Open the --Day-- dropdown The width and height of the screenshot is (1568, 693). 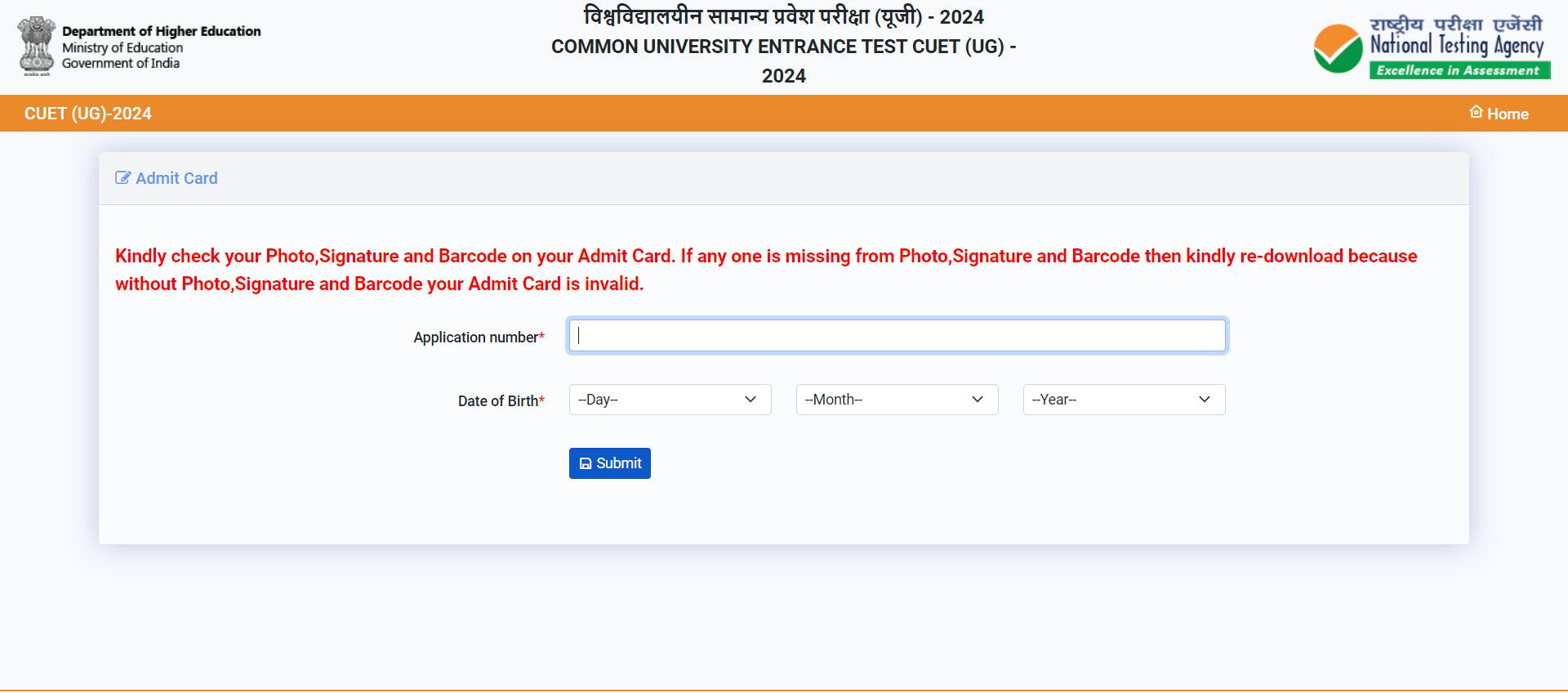[670, 400]
